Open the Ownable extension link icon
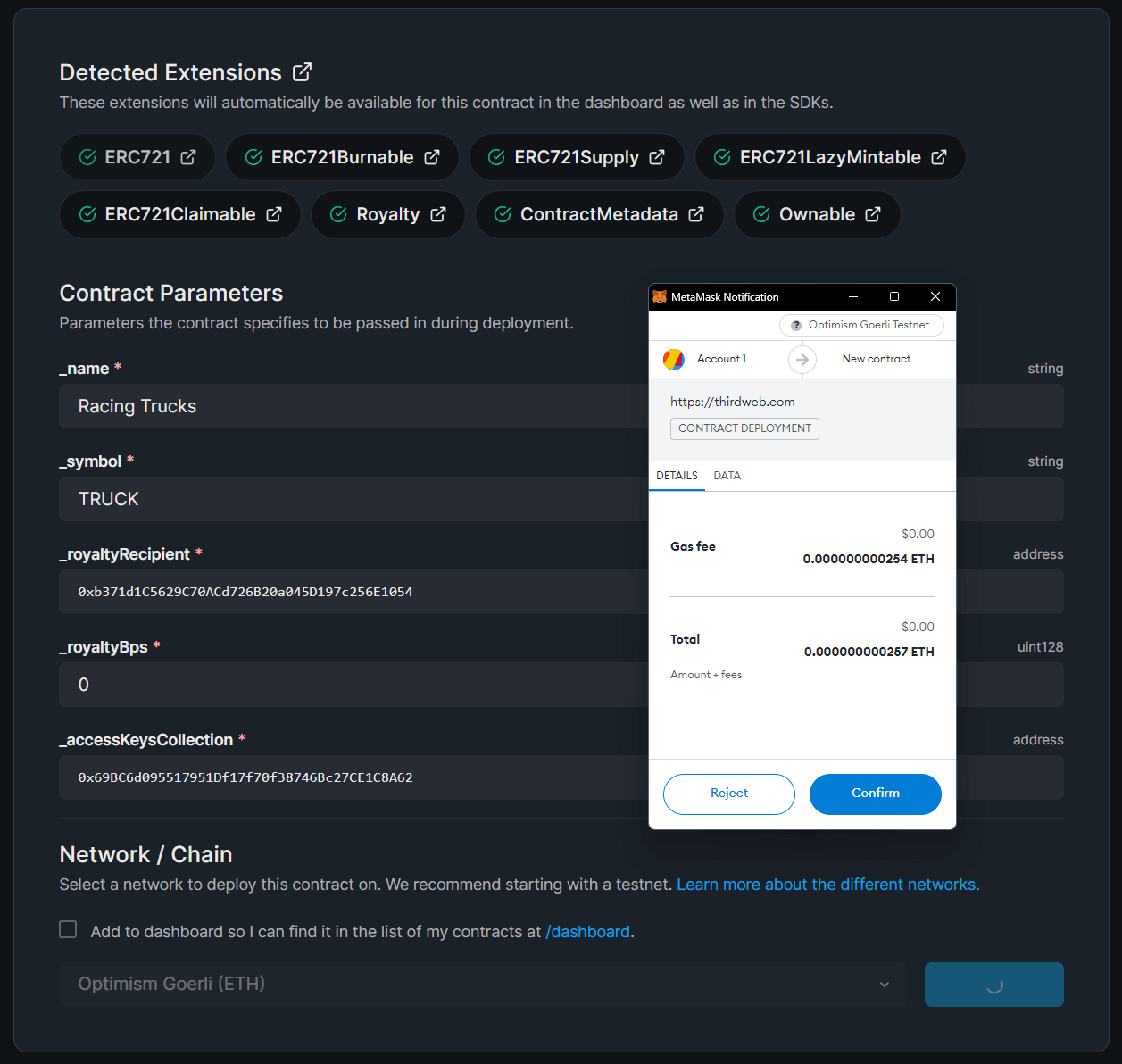The image size is (1122, 1064). pyautogui.click(x=870, y=214)
